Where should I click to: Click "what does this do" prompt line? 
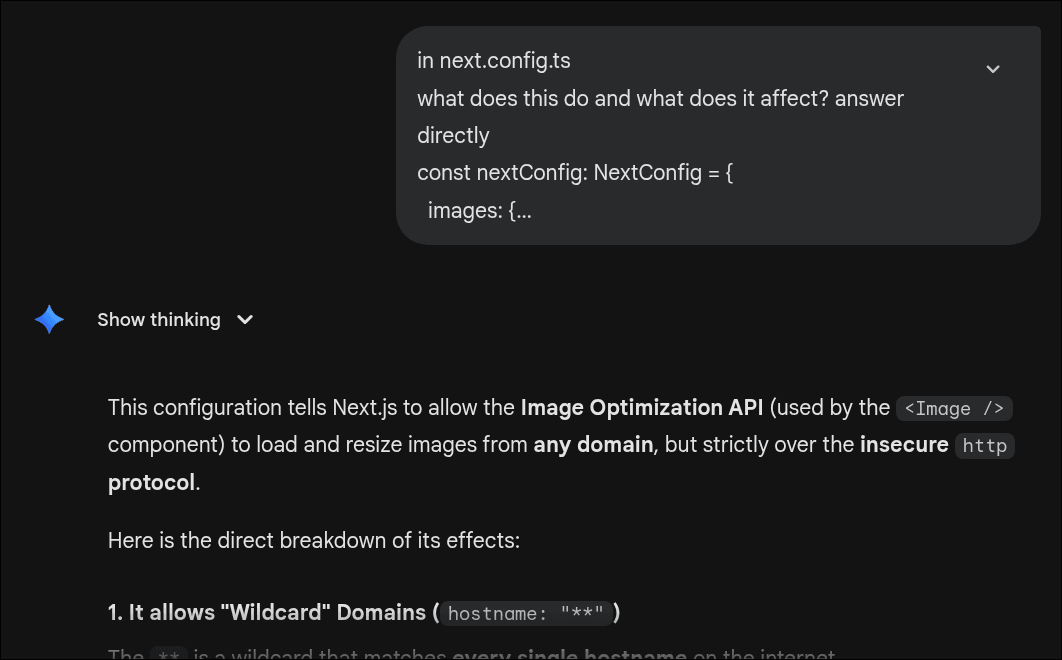click(x=660, y=98)
